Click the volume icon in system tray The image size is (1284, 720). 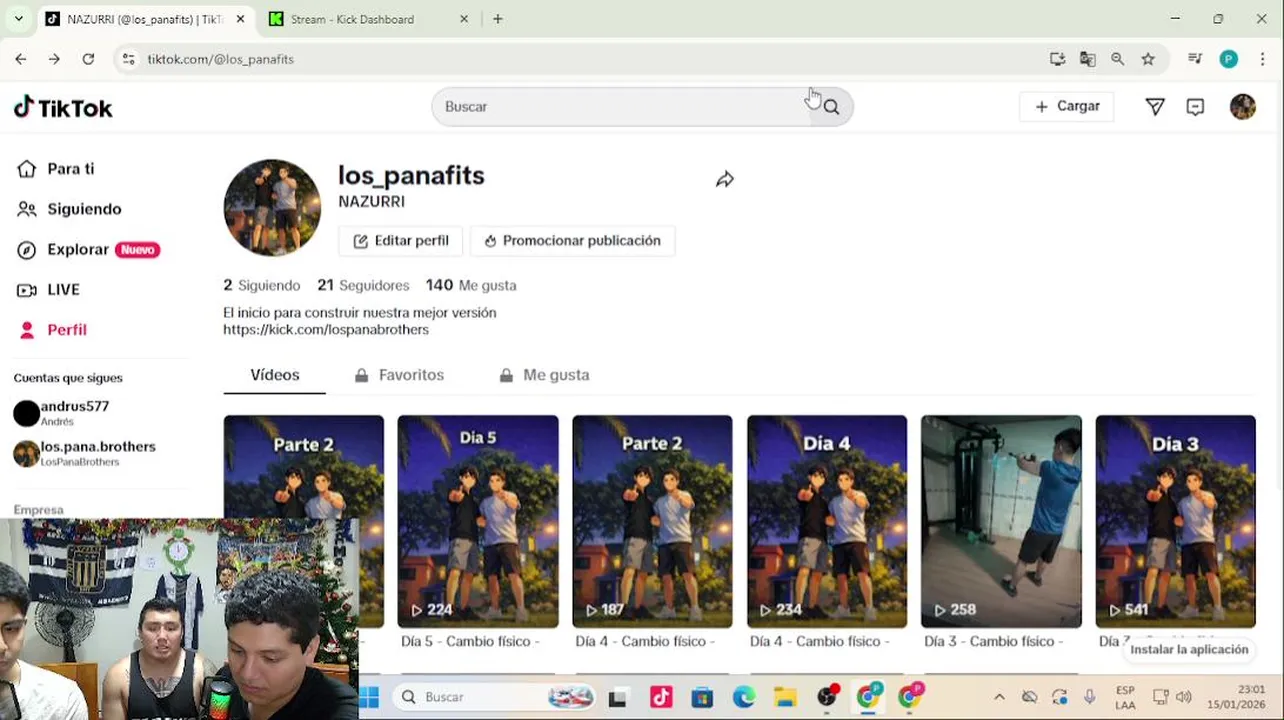click(1184, 697)
